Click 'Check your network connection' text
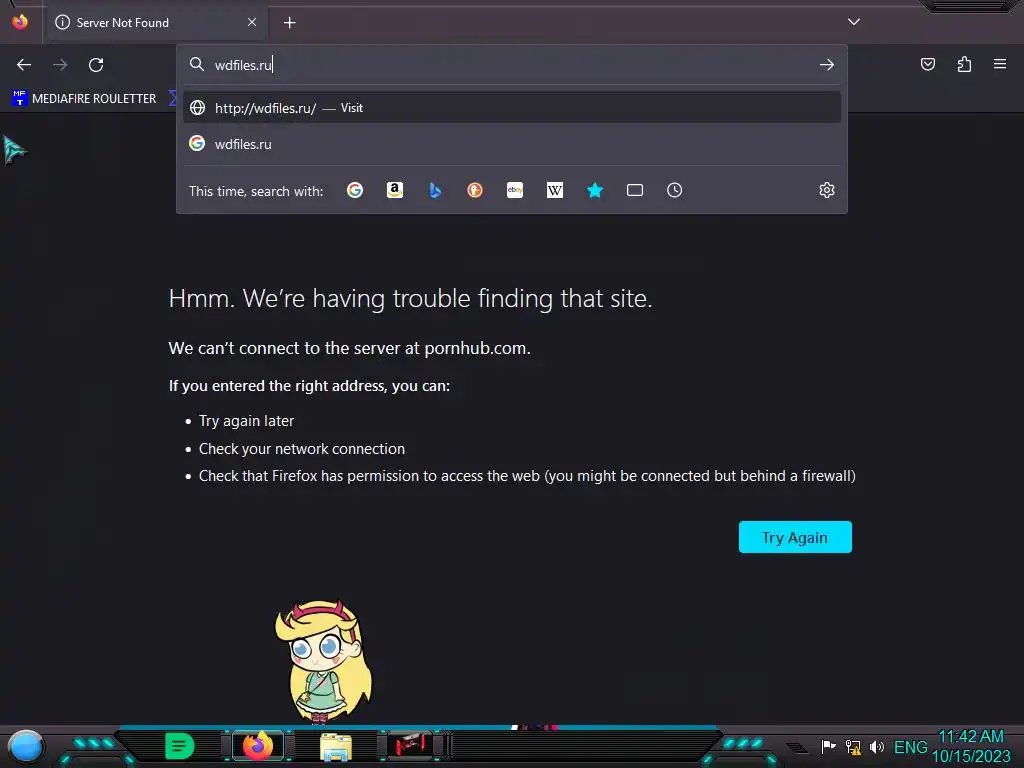Viewport: 1024px width, 768px height. [x=302, y=449]
